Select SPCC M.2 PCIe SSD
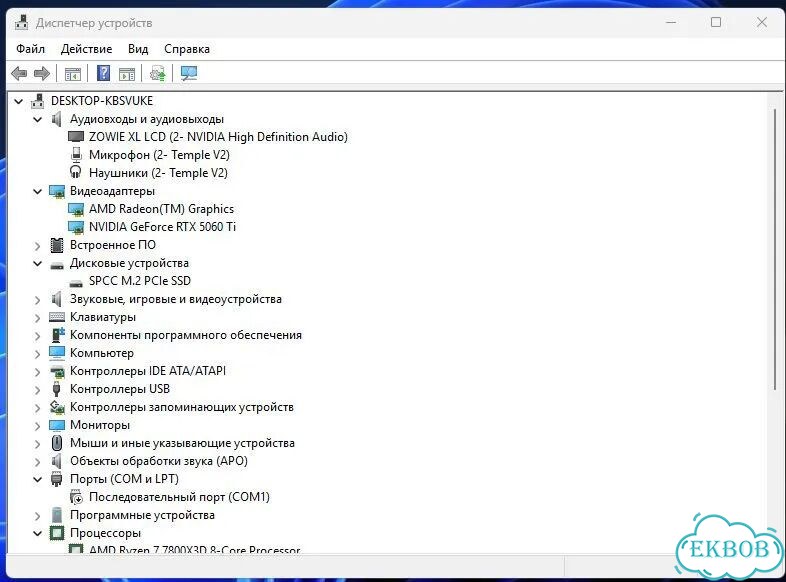Image resolution: width=786 pixels, height=582 pixels. click(x=140, y=281)
